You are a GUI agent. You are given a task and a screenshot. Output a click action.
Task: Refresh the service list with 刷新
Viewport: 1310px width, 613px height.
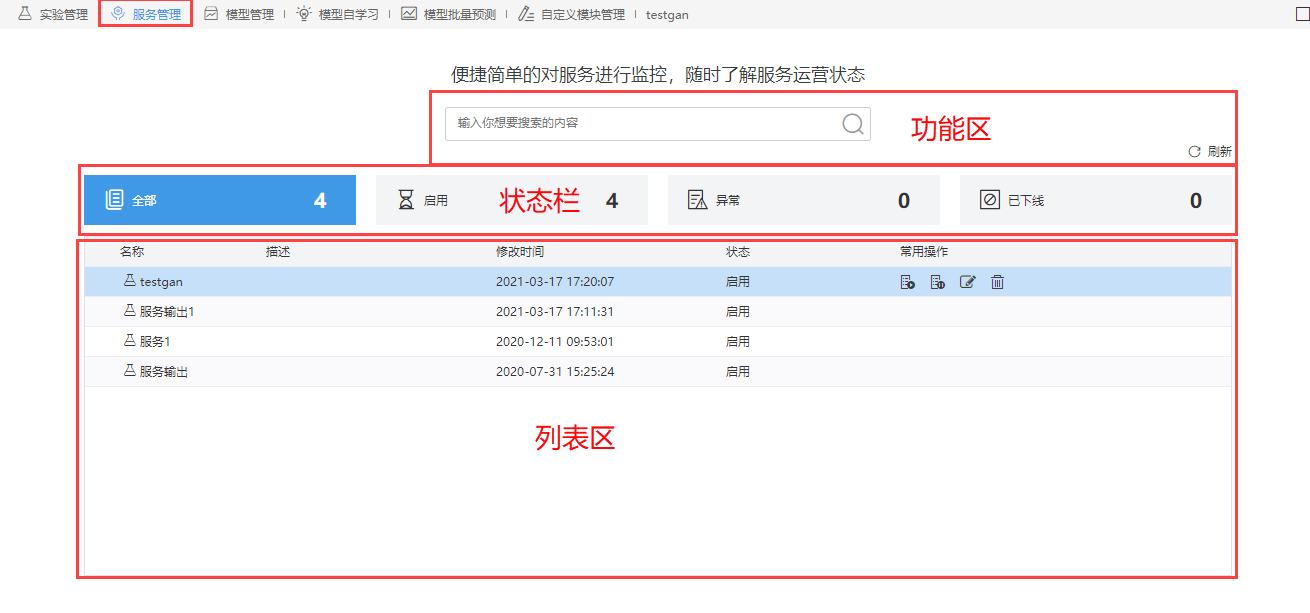[x=1210, y=152]
